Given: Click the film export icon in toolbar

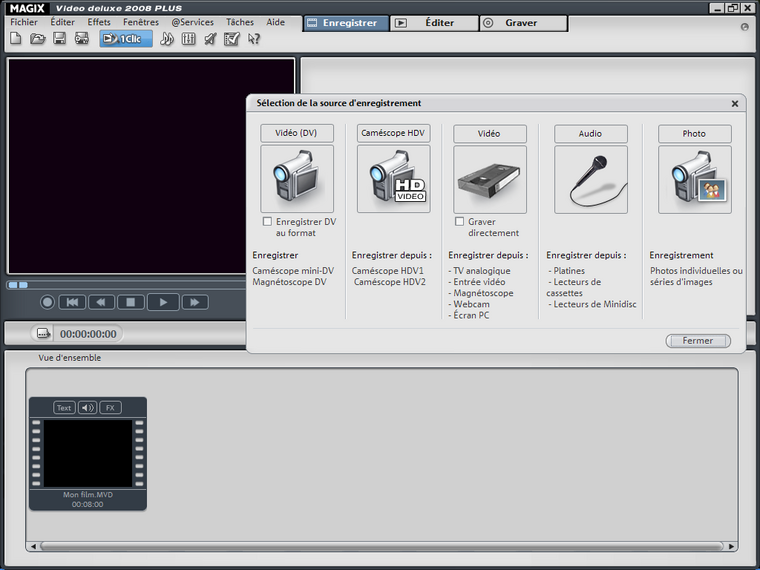Looking at the screenshot, I should (x=81, y=39).
